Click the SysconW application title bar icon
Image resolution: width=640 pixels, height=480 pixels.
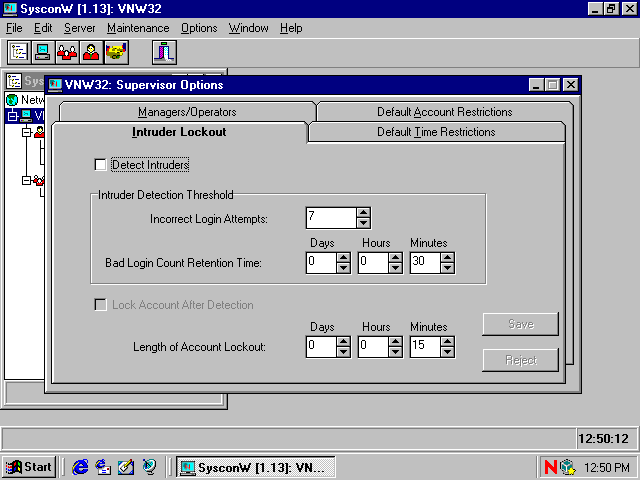tap(10, 9)
